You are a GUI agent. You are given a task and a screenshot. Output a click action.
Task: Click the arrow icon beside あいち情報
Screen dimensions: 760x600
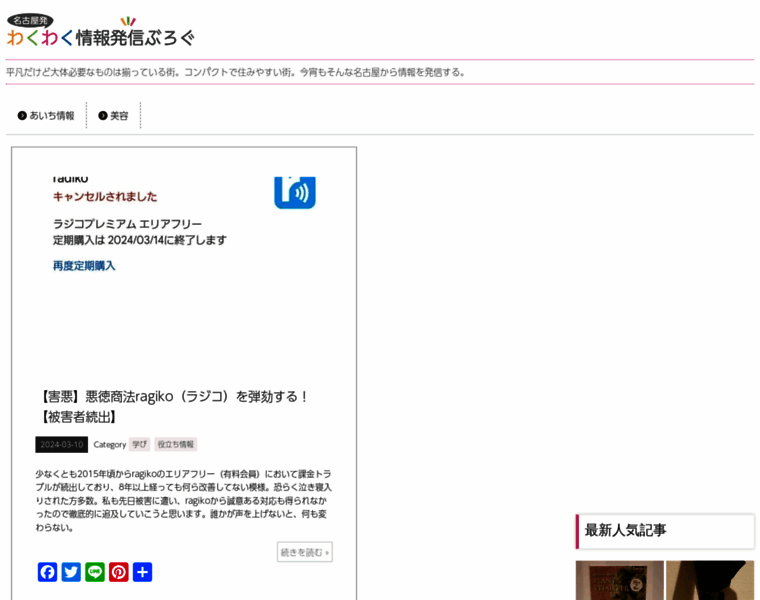22,115
